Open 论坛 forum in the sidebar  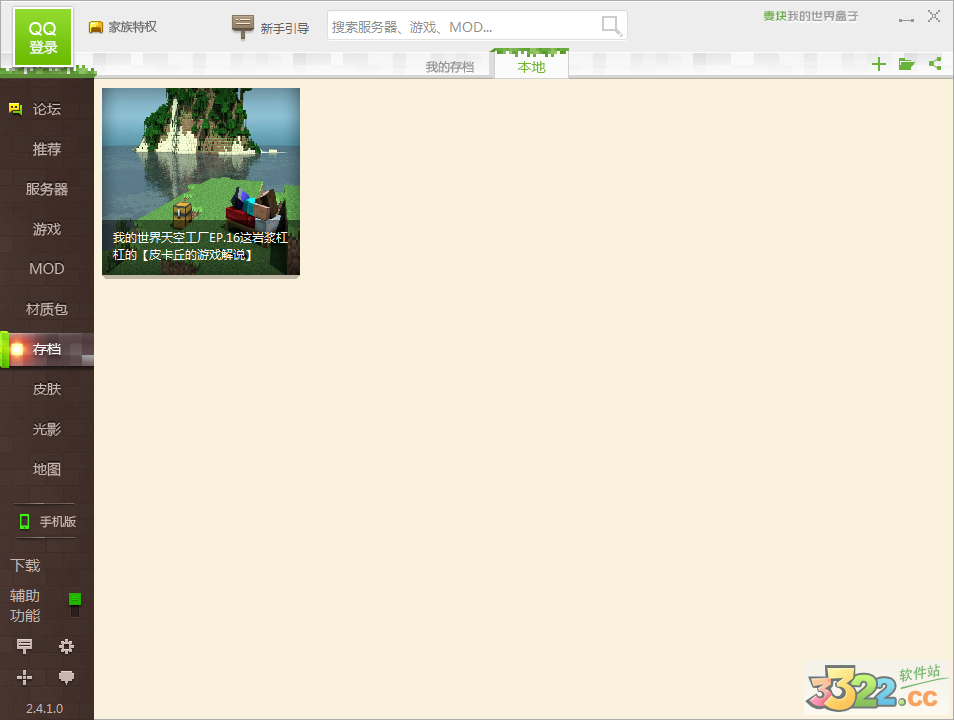[47, 109]
